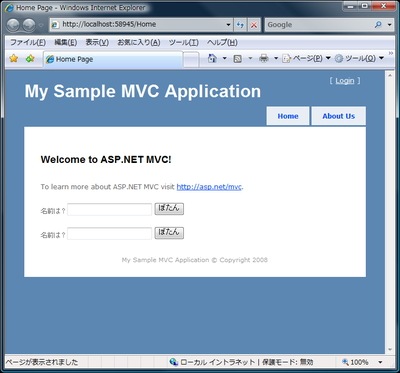Screen dimensions: 400x373
Task: Open the zoom level dropdown arrow
Action: tap(380, 362)
